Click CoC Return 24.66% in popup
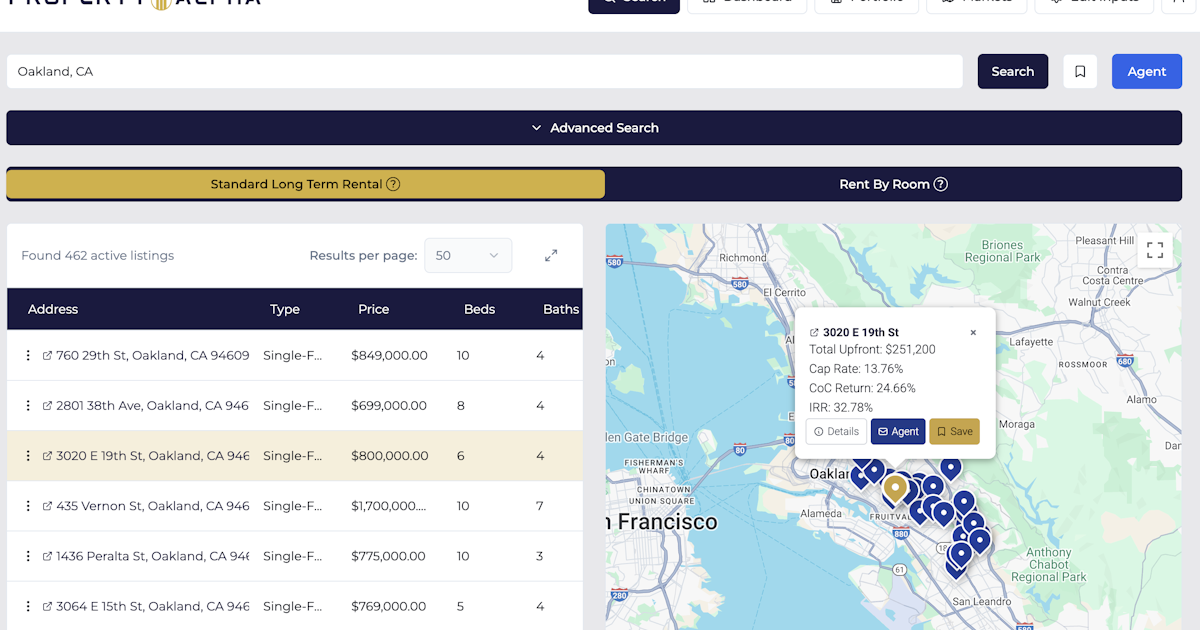This screenshot has width=1200, height=630. coord(862,388)
